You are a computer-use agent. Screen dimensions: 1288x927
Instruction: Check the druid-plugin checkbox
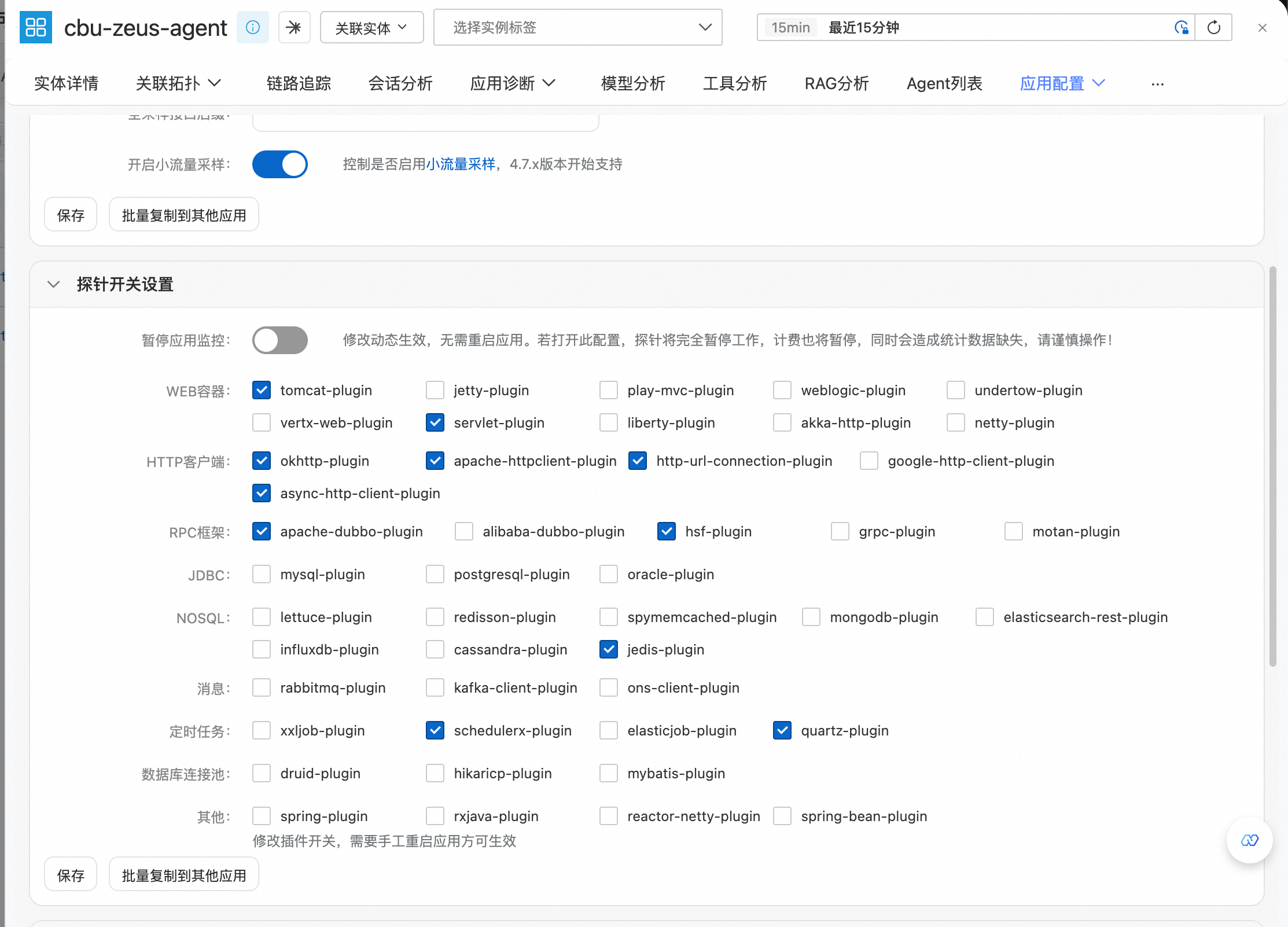pyautogui.click(x=262, y=773)
